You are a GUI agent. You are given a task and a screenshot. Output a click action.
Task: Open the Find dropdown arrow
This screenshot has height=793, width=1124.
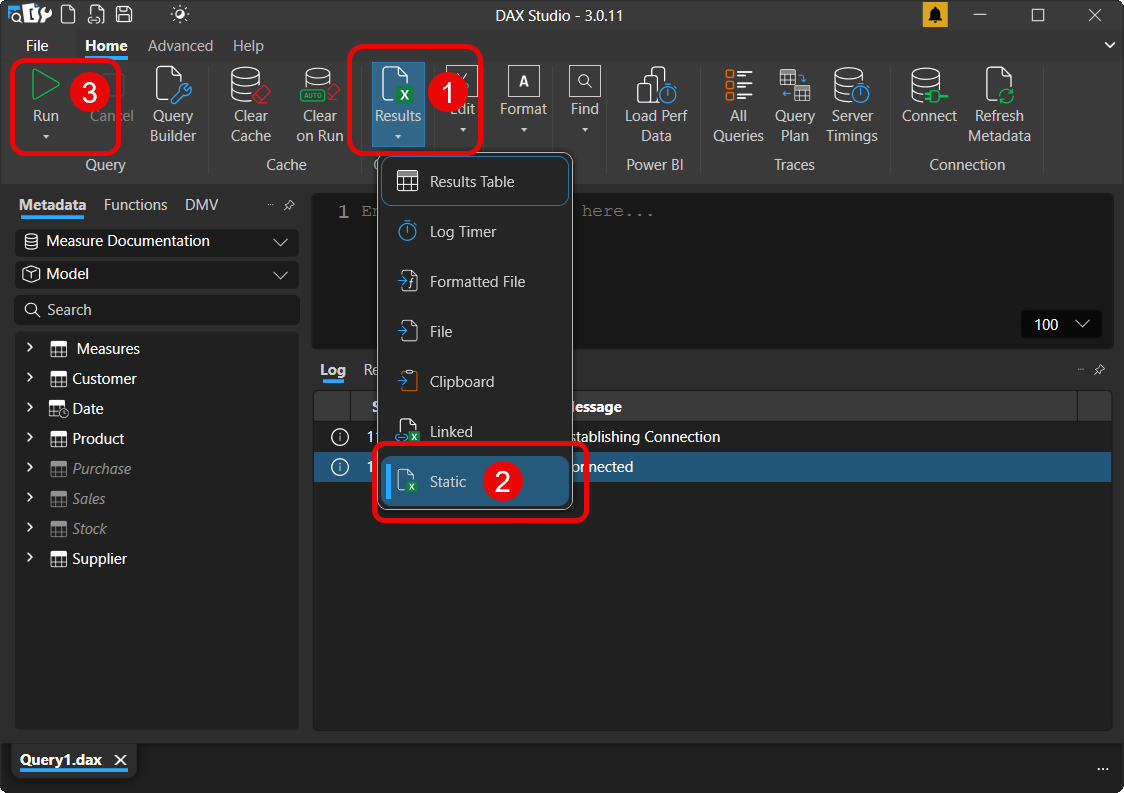584,130
